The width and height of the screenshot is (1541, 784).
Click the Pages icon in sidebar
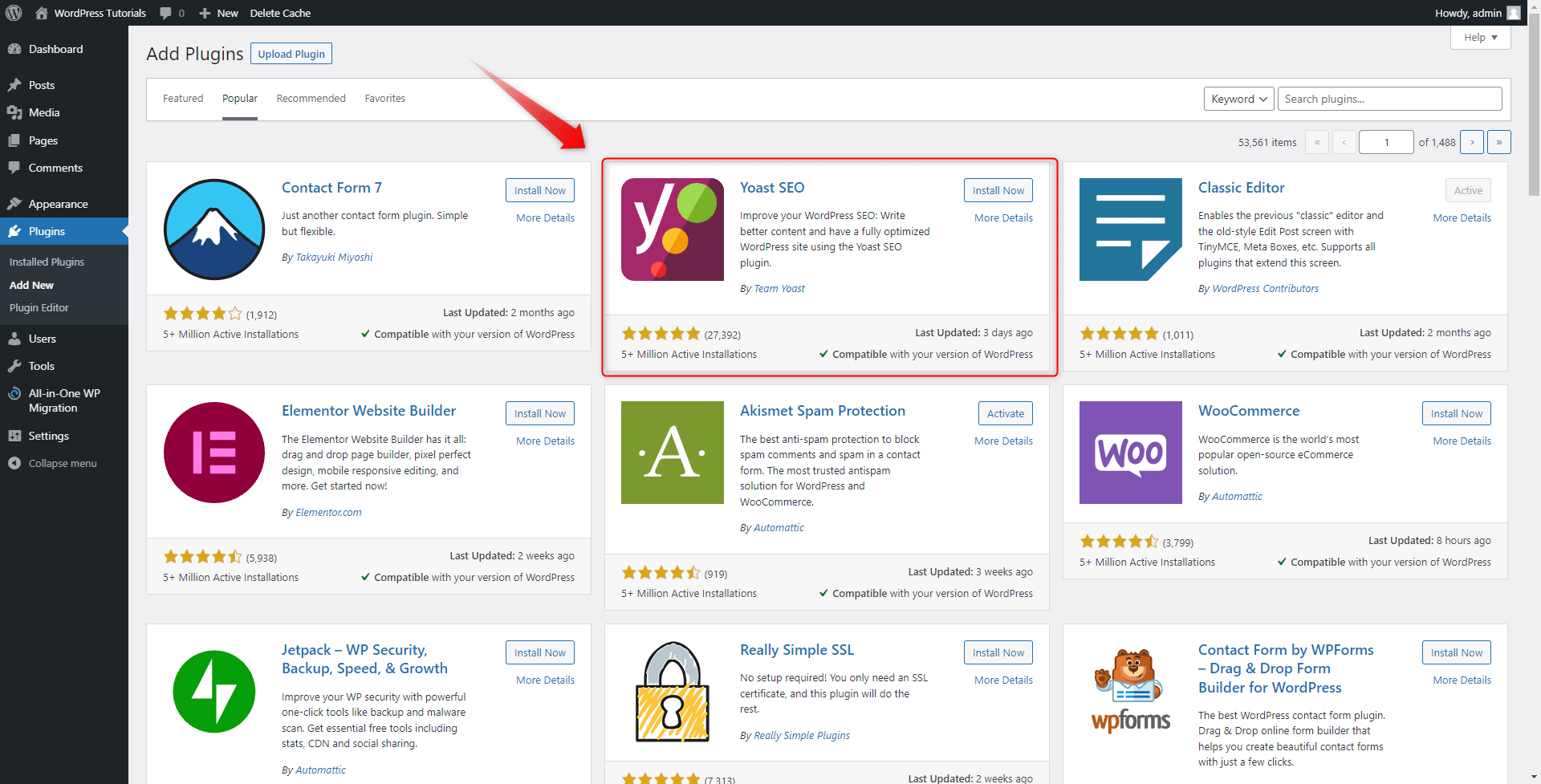[14, 140]
